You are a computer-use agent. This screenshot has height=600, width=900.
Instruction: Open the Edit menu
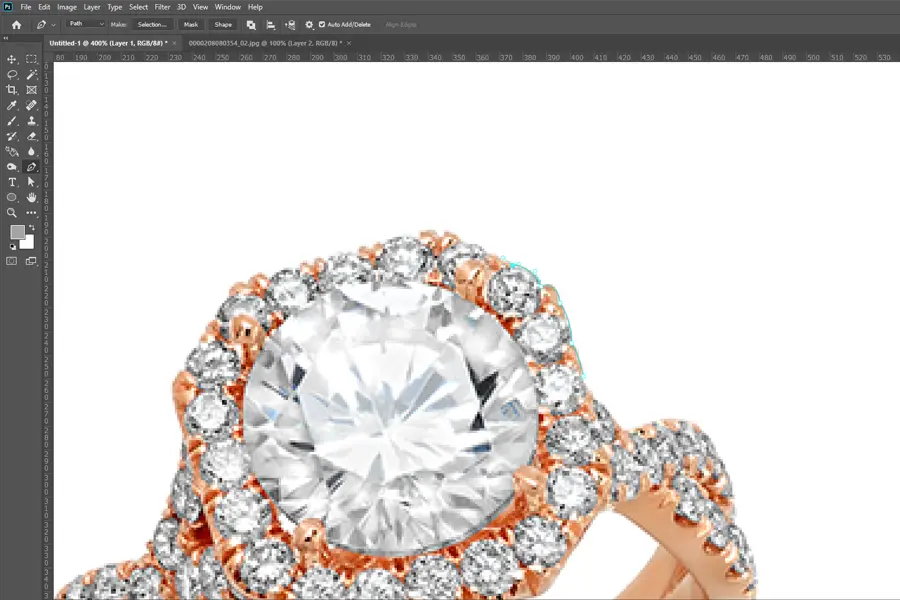click(x=44, y=7)
